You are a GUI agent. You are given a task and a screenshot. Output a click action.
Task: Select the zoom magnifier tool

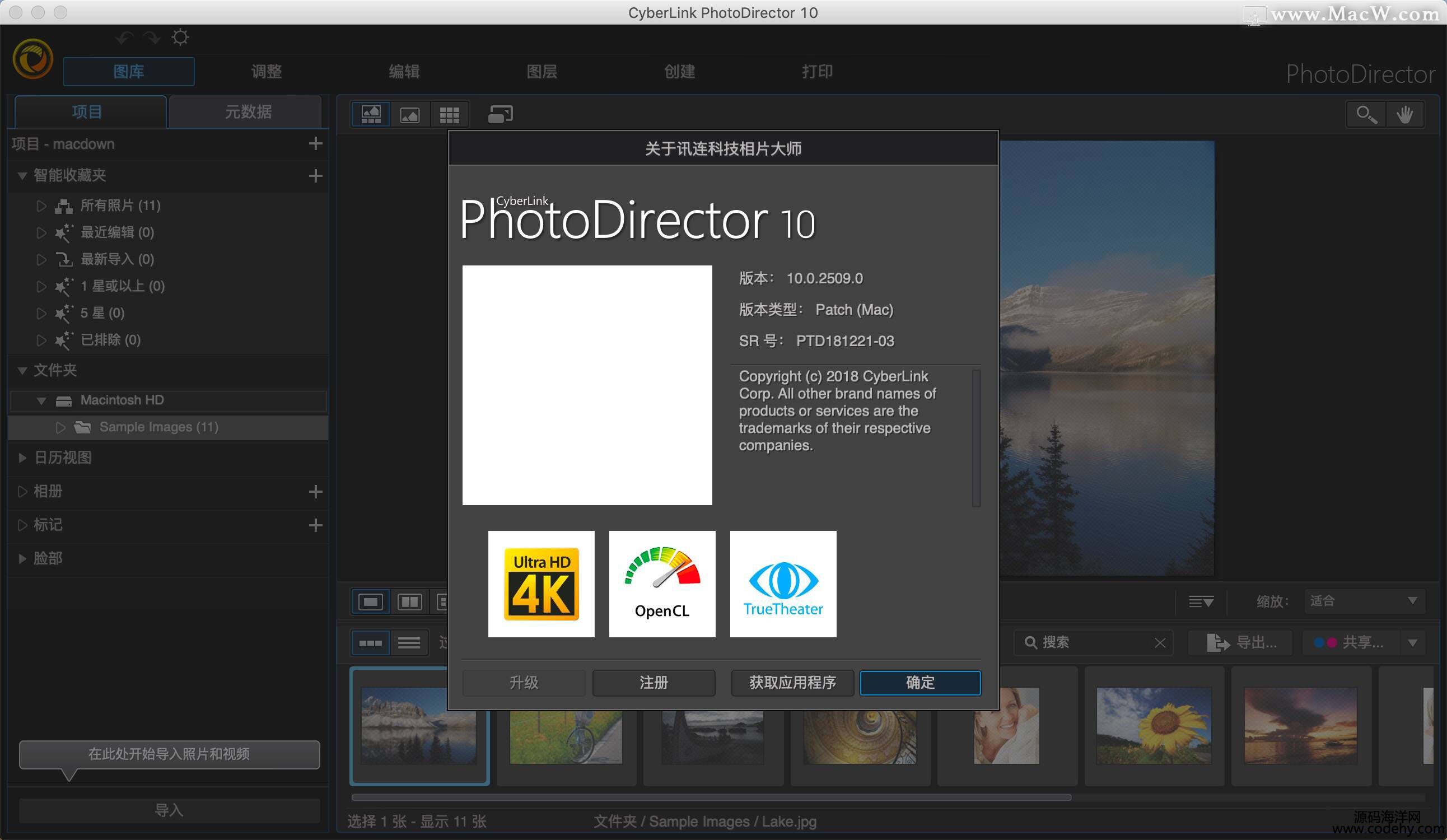(x=1366, y=114)
